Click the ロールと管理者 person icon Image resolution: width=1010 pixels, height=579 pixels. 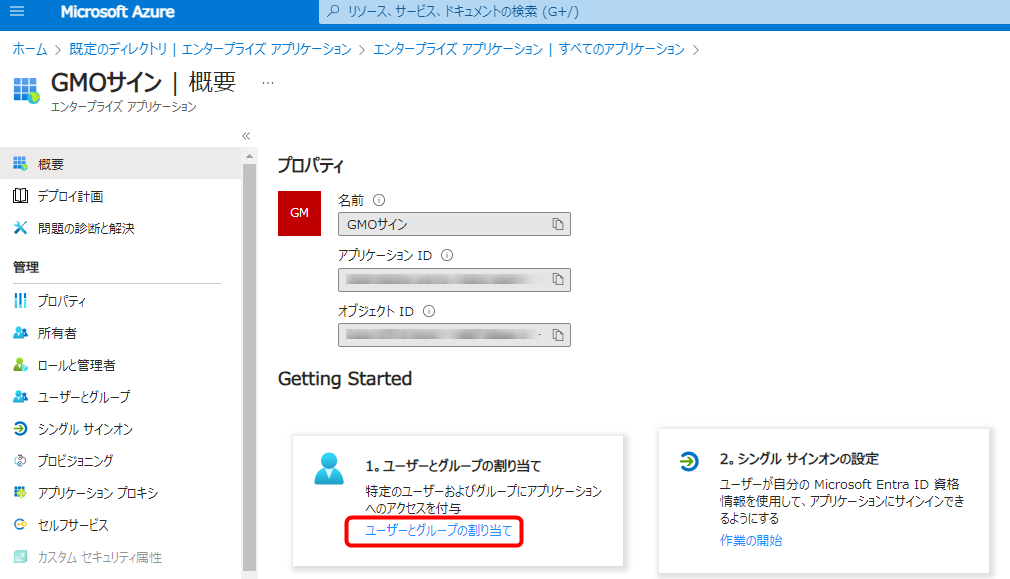click(21, 365)
